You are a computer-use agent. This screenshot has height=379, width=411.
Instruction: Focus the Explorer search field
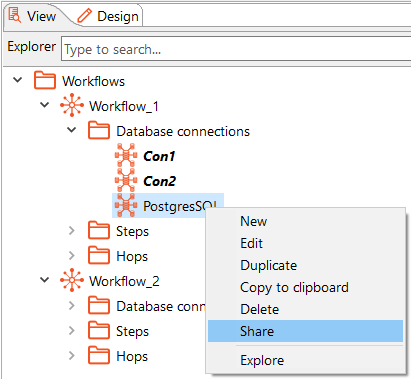pos(236,49)
